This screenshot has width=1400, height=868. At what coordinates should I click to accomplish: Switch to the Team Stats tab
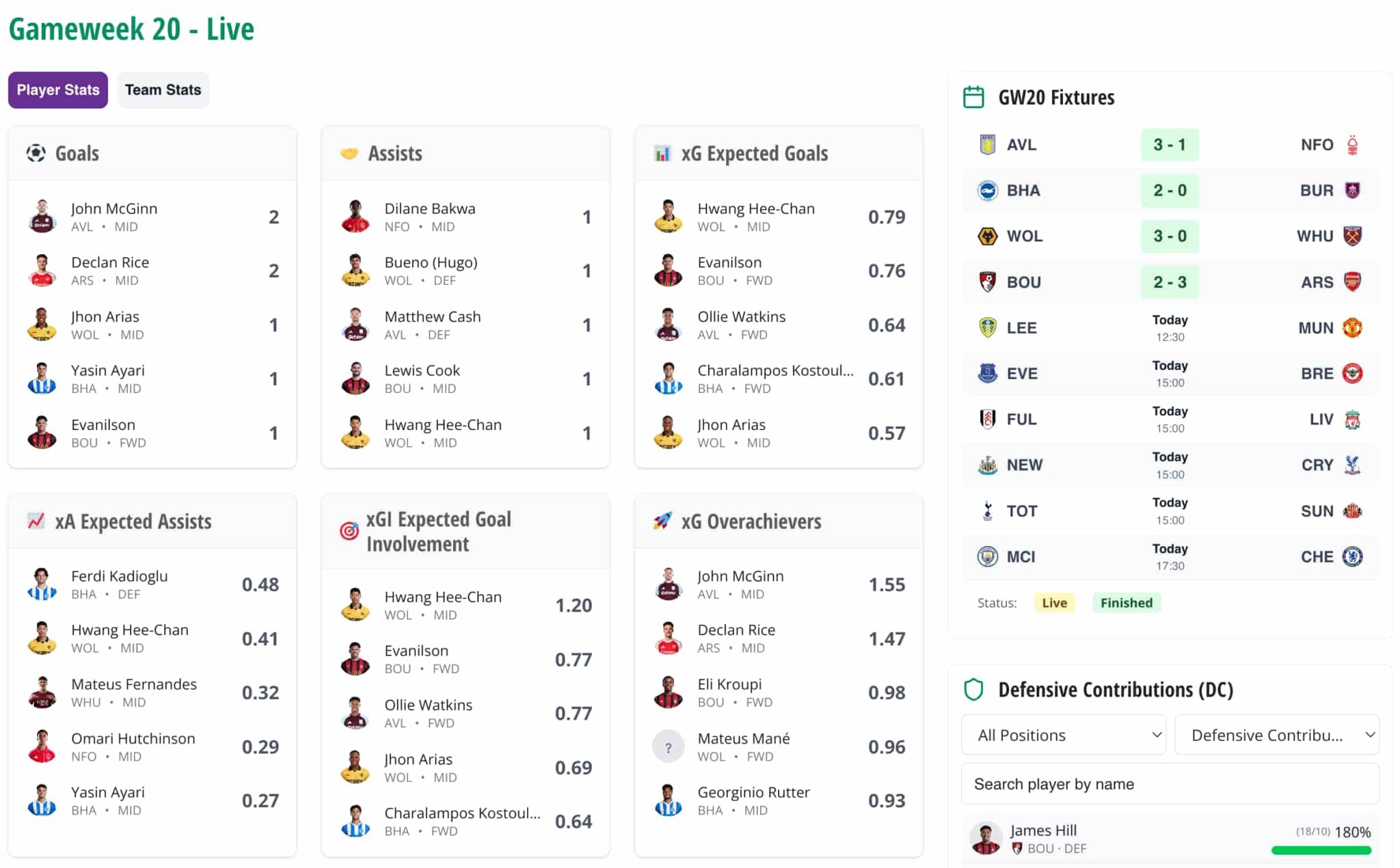pos(163,90)
